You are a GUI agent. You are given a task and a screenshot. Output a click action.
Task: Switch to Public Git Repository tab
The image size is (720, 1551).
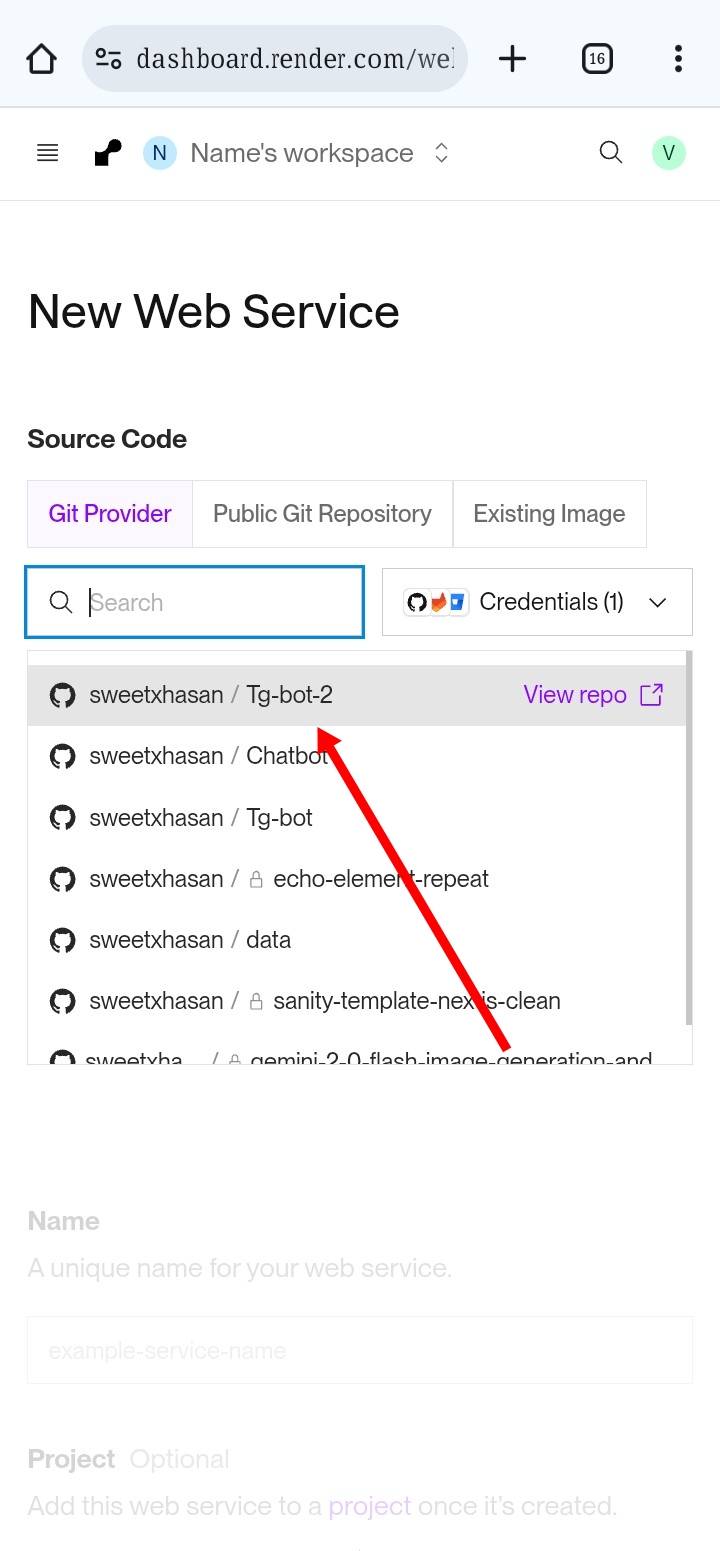pos(322,514)
